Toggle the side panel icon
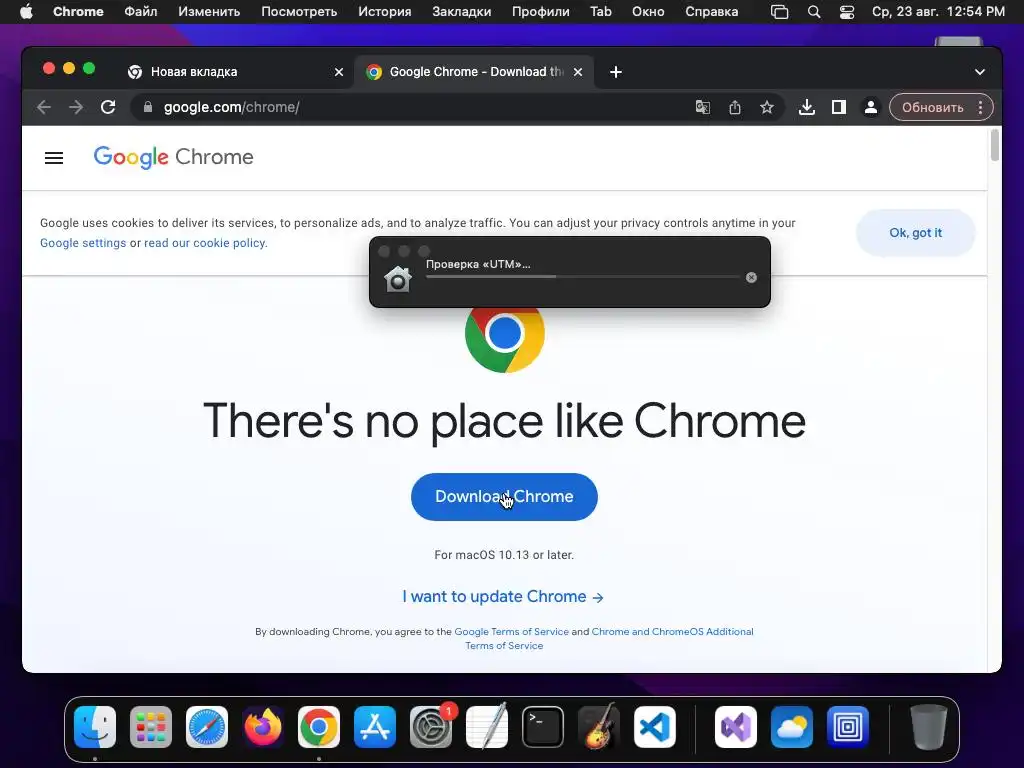 point(839,107)
